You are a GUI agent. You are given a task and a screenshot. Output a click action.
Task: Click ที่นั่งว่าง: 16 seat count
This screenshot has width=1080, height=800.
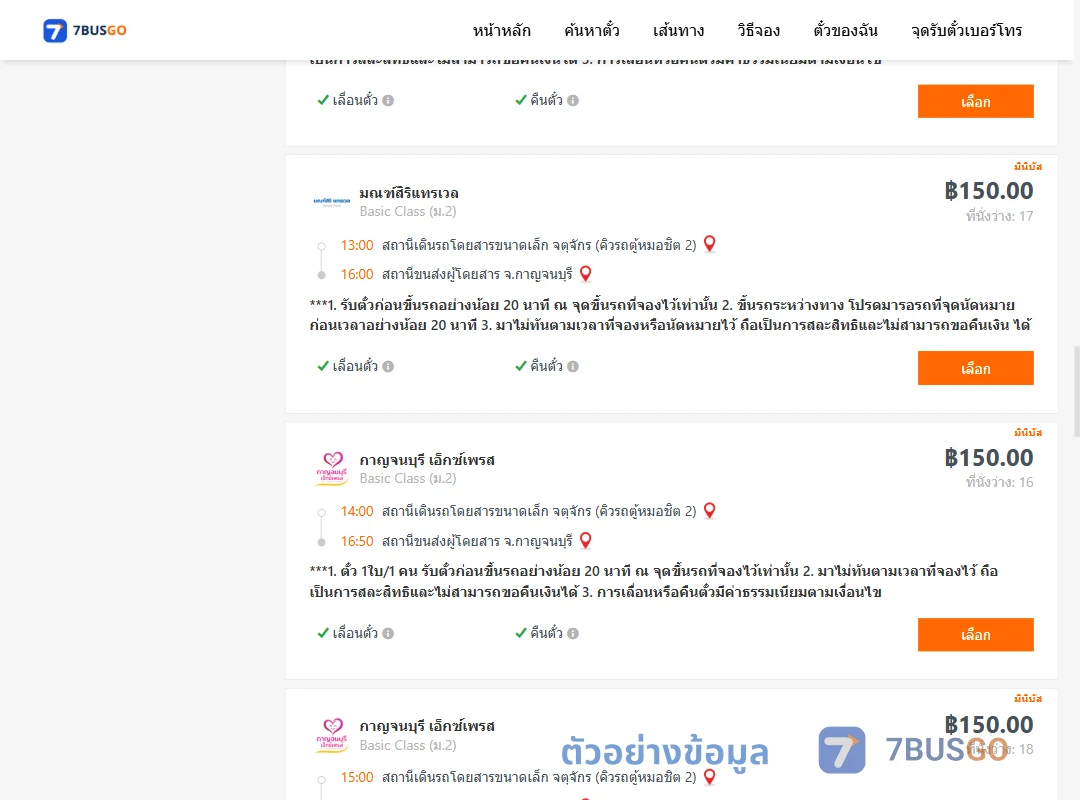tap(999, 482)
